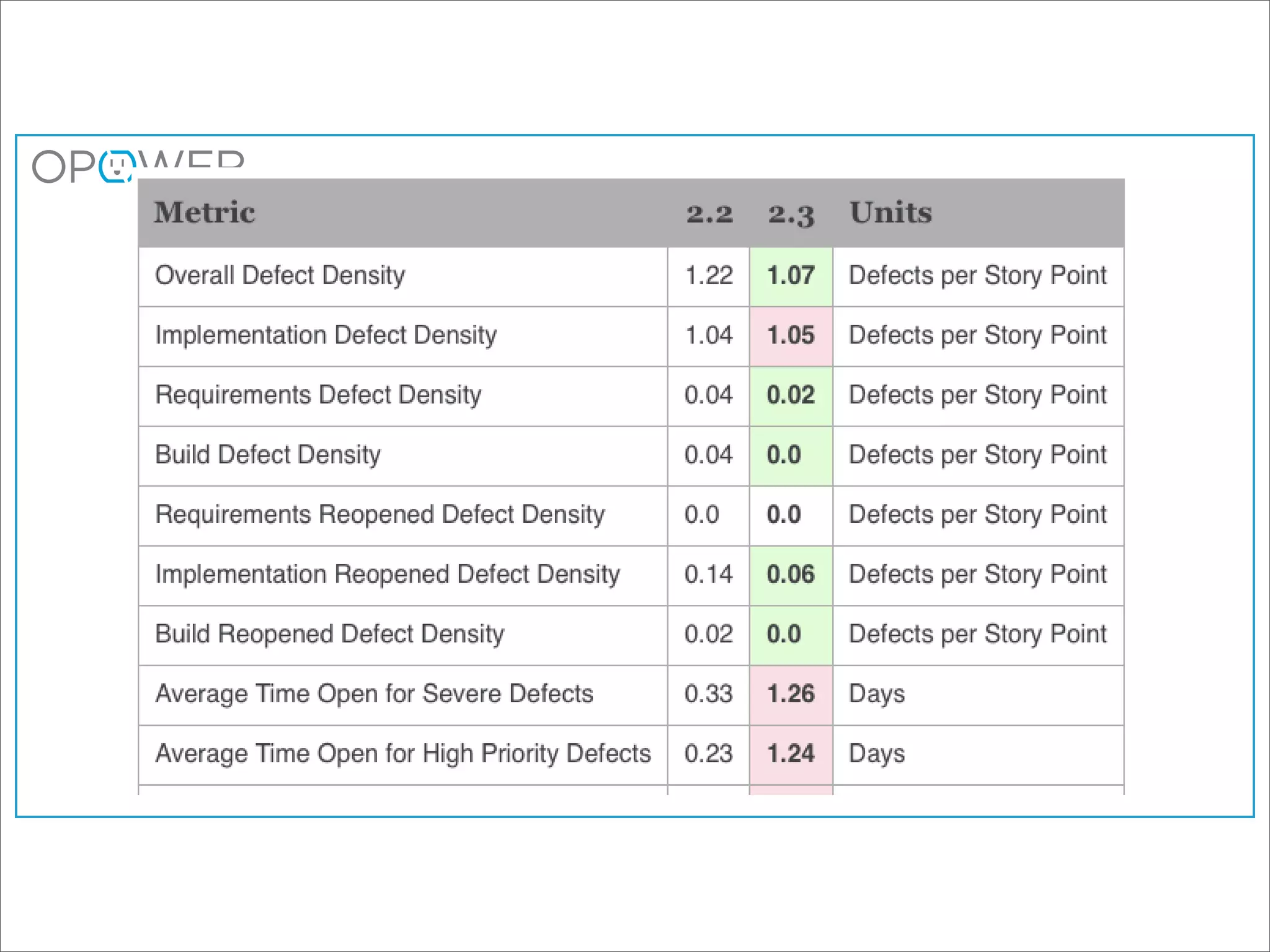Image resolution: width=1270 pixels, height=952 pixels.
Task: Select Build Defect Density row label
Action: (268, 455)
